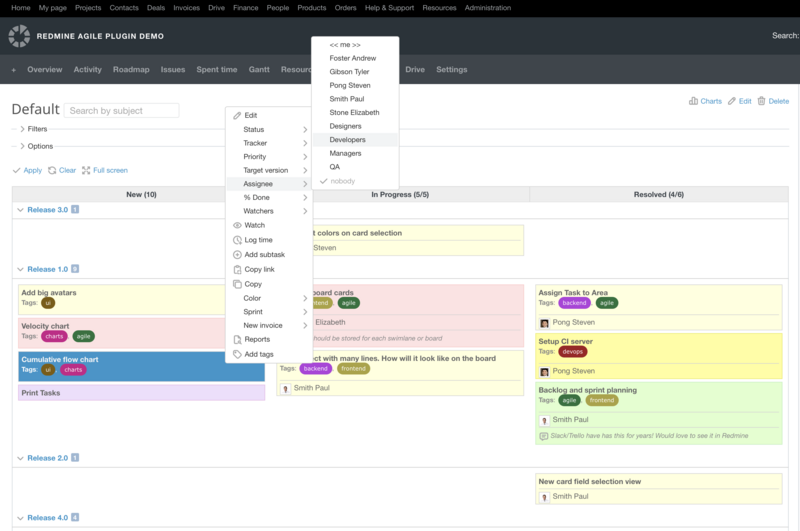This screenshot has width=800, height=531.
Task: Click the Edit pencil icon in context menu
Action: [x=237, y=116]
